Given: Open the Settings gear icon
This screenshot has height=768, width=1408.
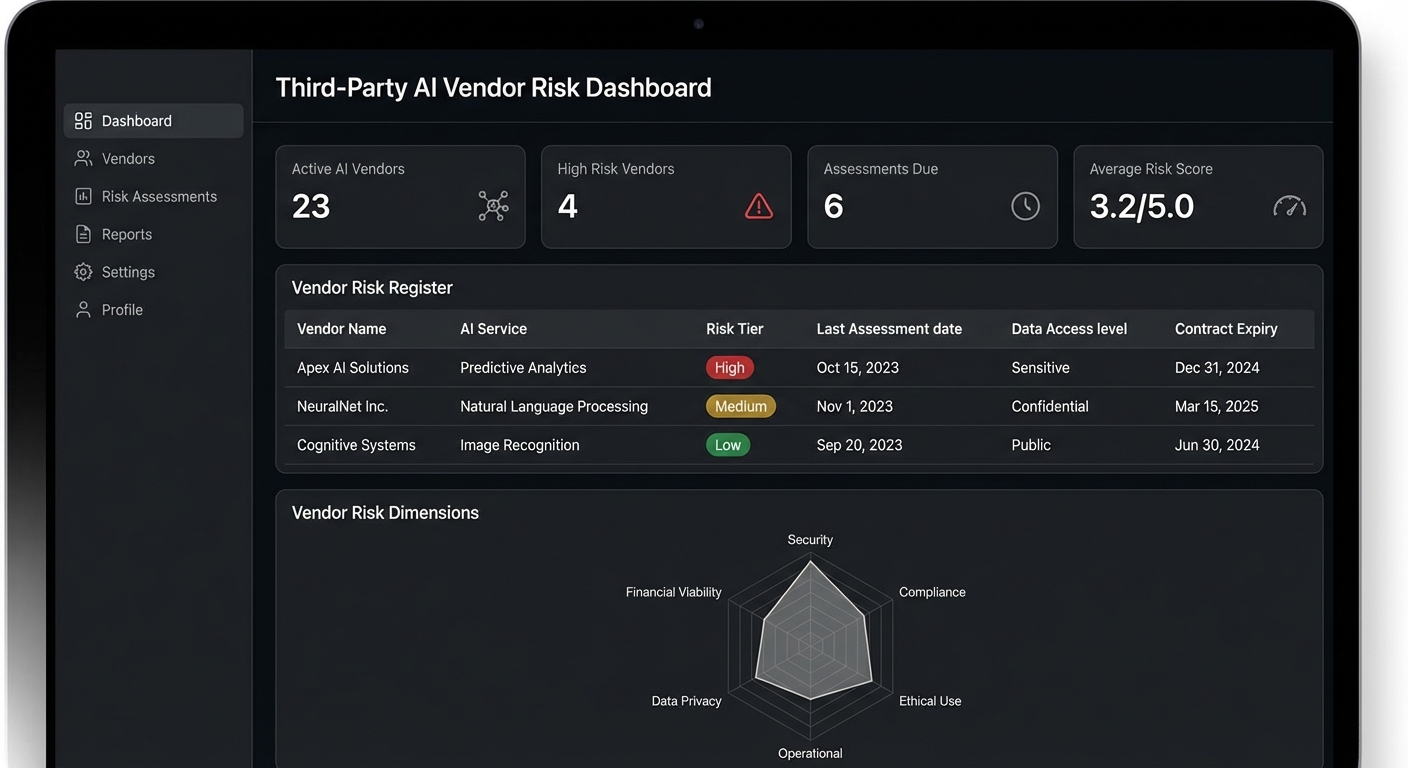Looking at the screenshot, I should coord(82,271).
